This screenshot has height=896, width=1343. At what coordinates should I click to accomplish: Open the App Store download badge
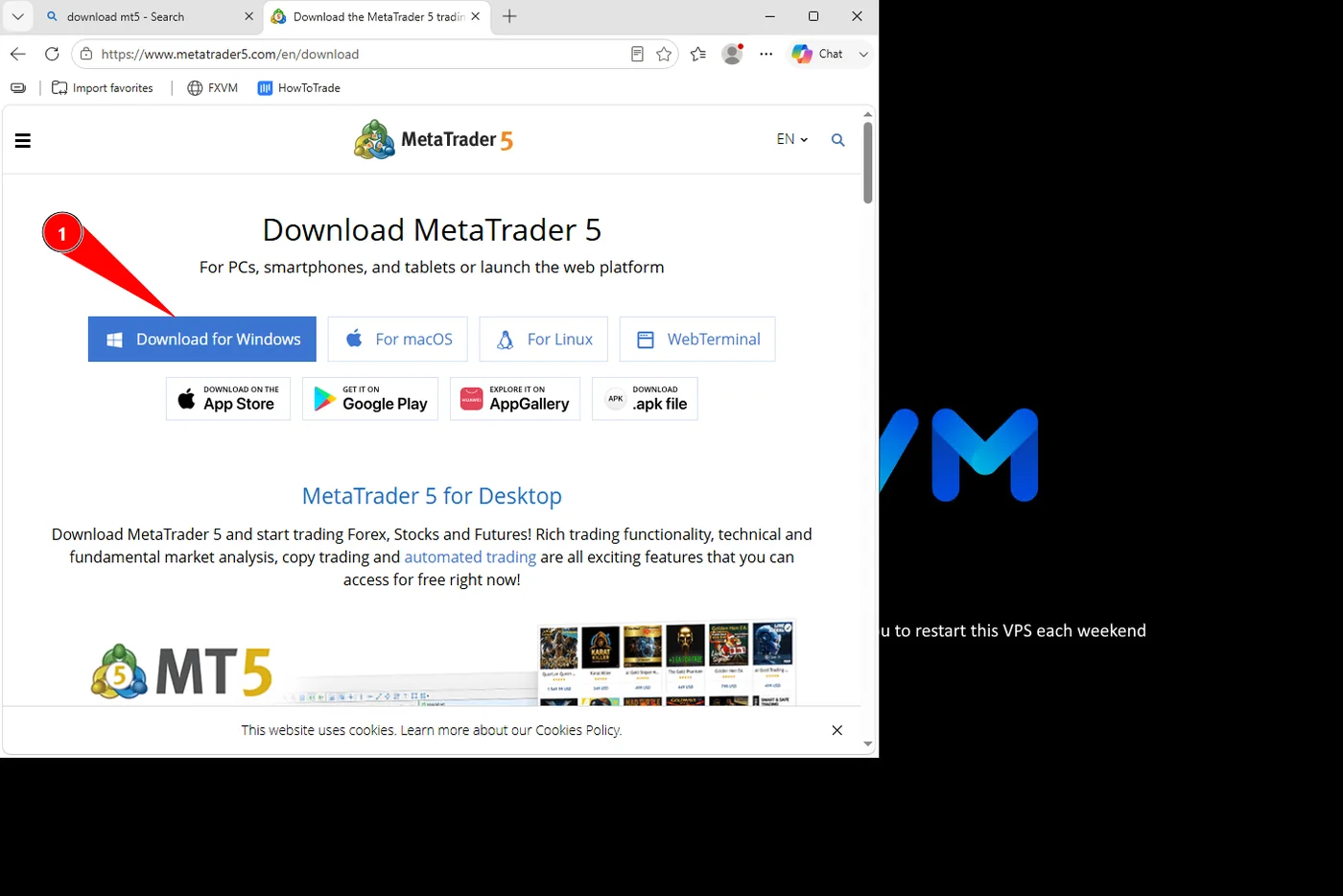[228, 399]
